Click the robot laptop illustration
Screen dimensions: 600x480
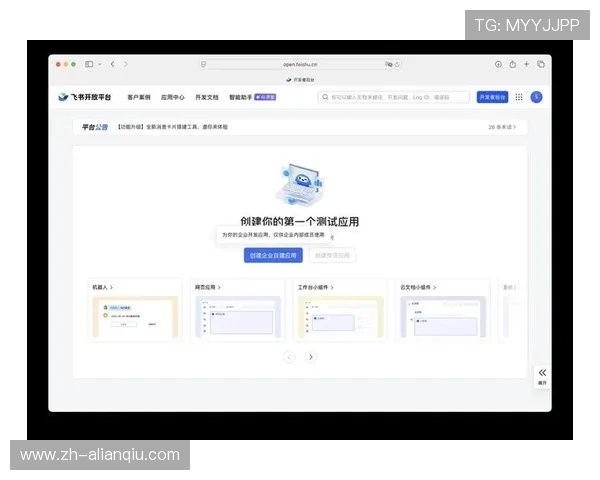click(300, 184)
